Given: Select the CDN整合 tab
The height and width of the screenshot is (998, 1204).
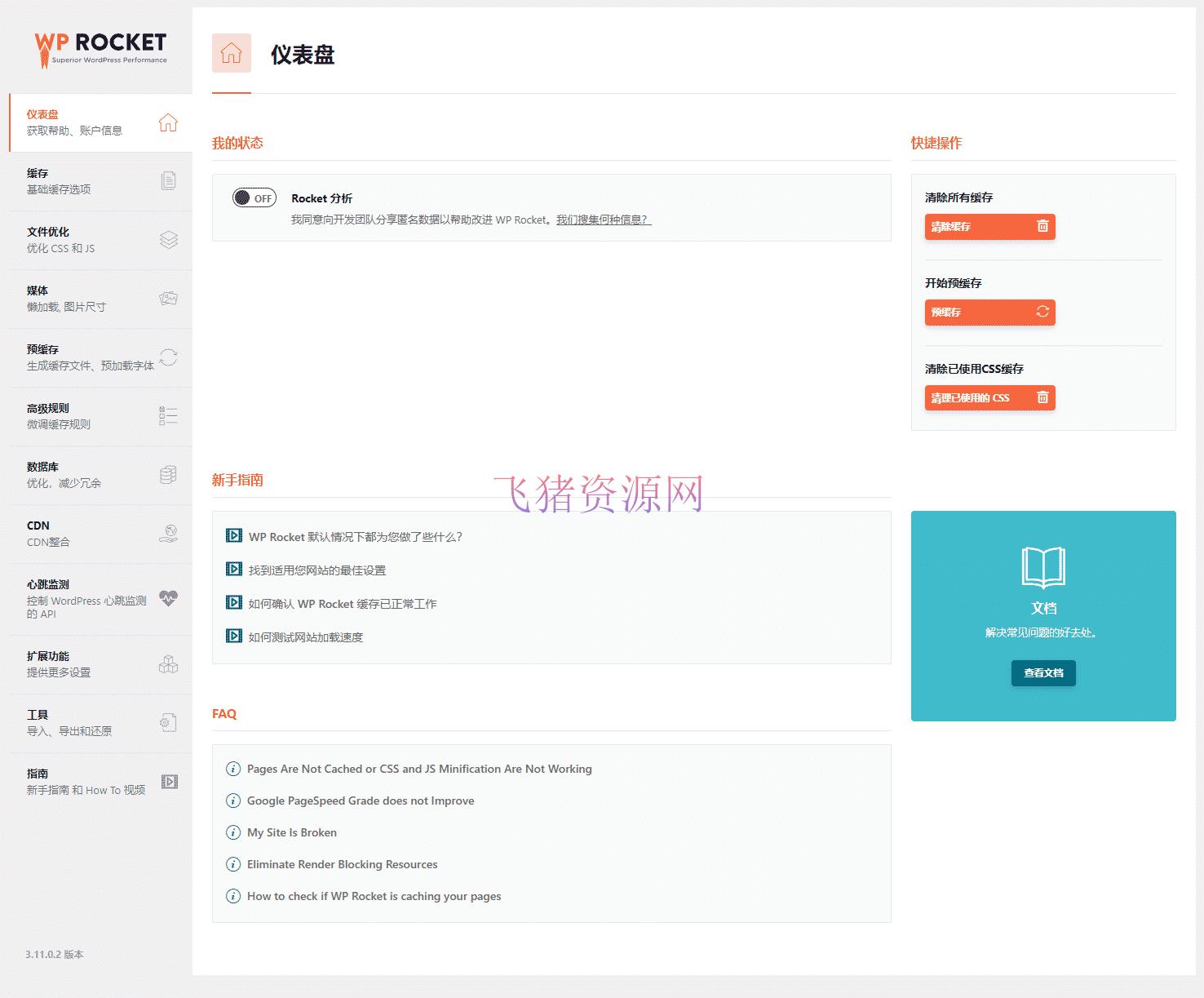Looking at the screenshot, I should [100, 534].
